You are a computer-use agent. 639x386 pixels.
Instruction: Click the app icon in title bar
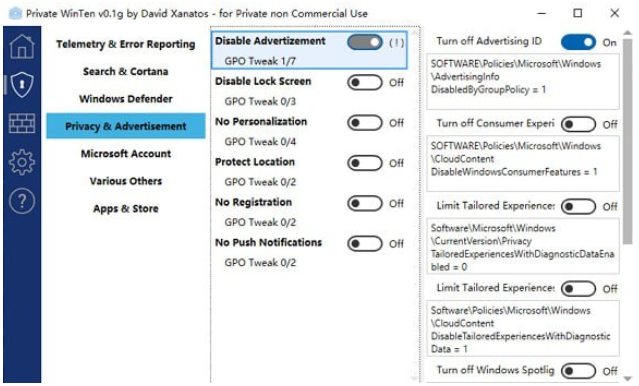click(15, 13)
